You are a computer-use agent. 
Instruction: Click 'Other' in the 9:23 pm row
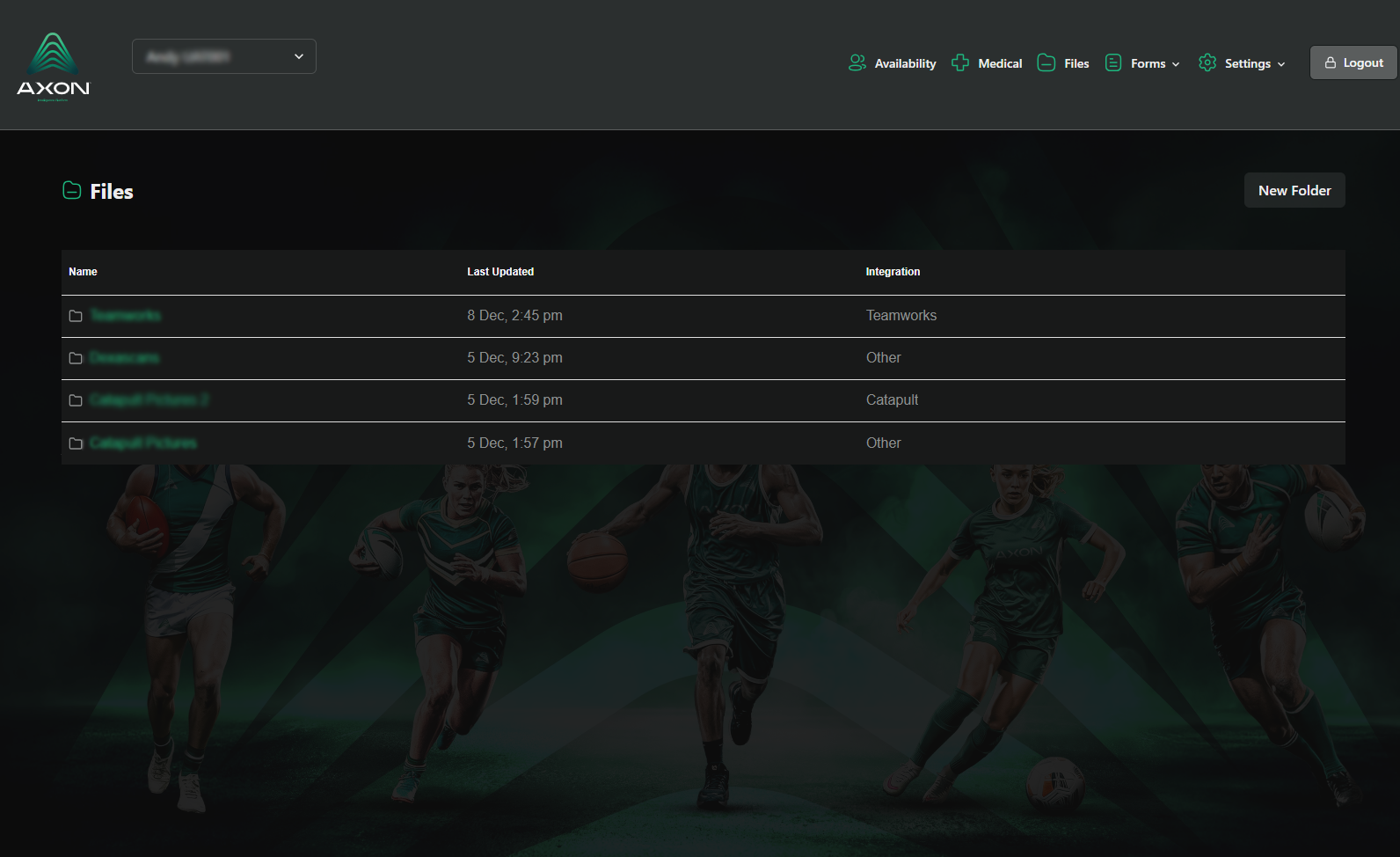tap(883, 357)
